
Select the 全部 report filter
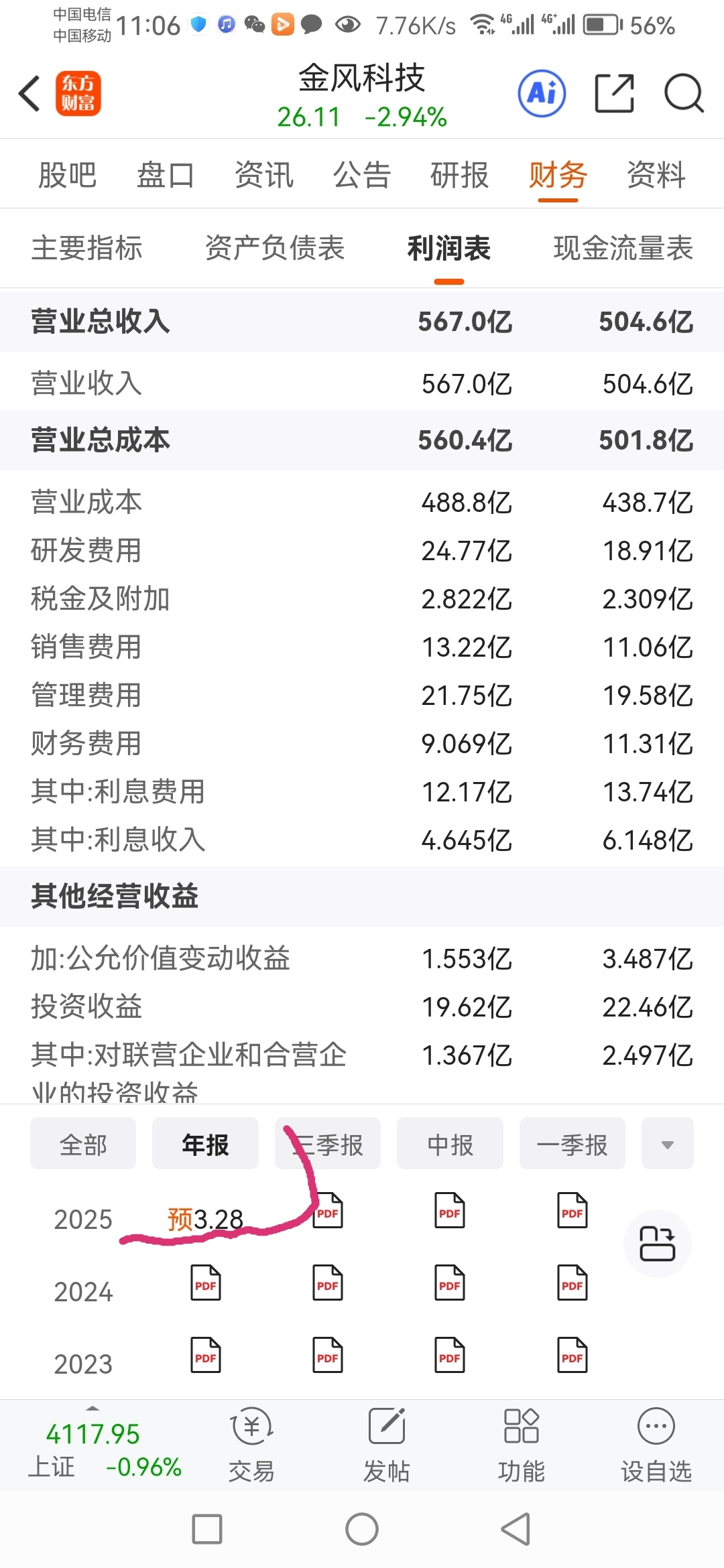83,1143
